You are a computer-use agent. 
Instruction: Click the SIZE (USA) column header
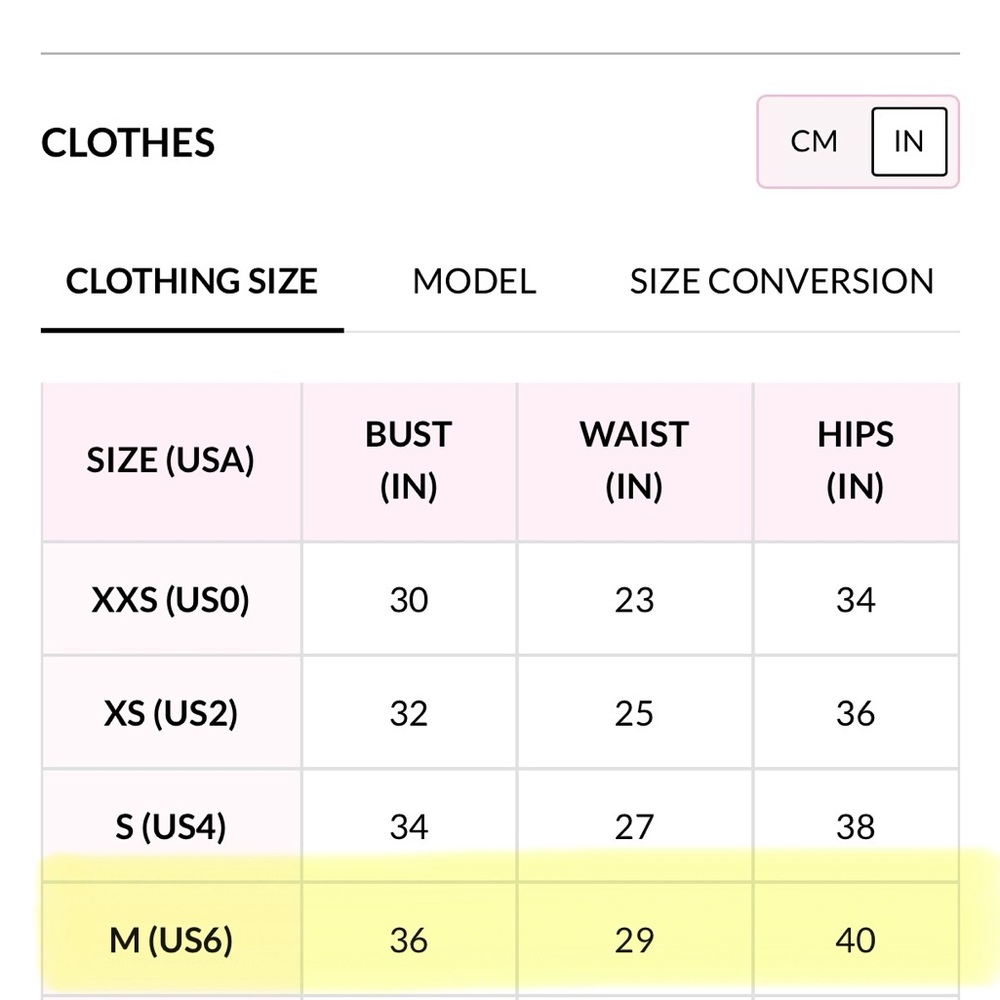click(x=171, y=461)
